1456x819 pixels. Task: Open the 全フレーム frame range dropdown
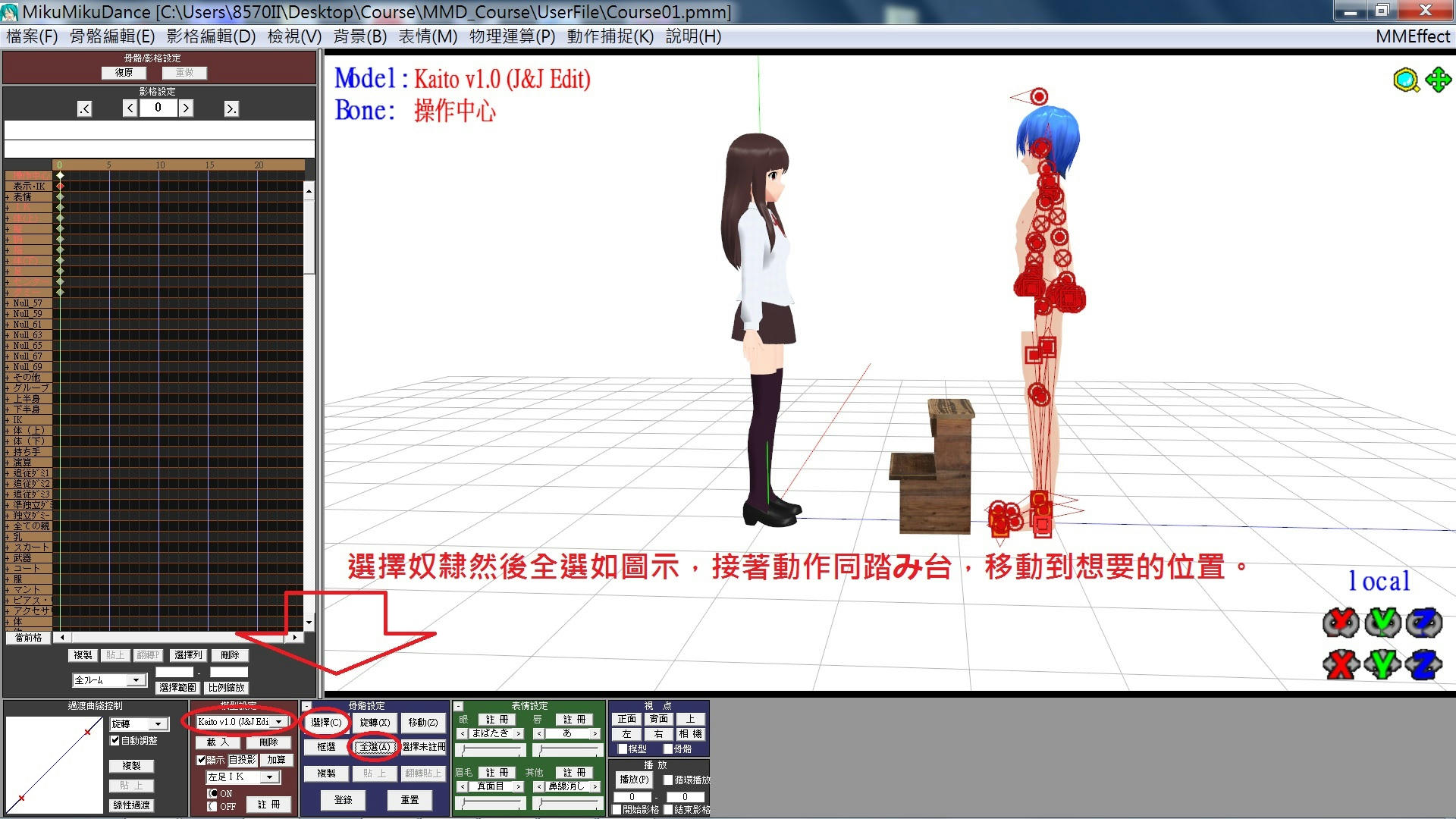[x=136, y=680]
